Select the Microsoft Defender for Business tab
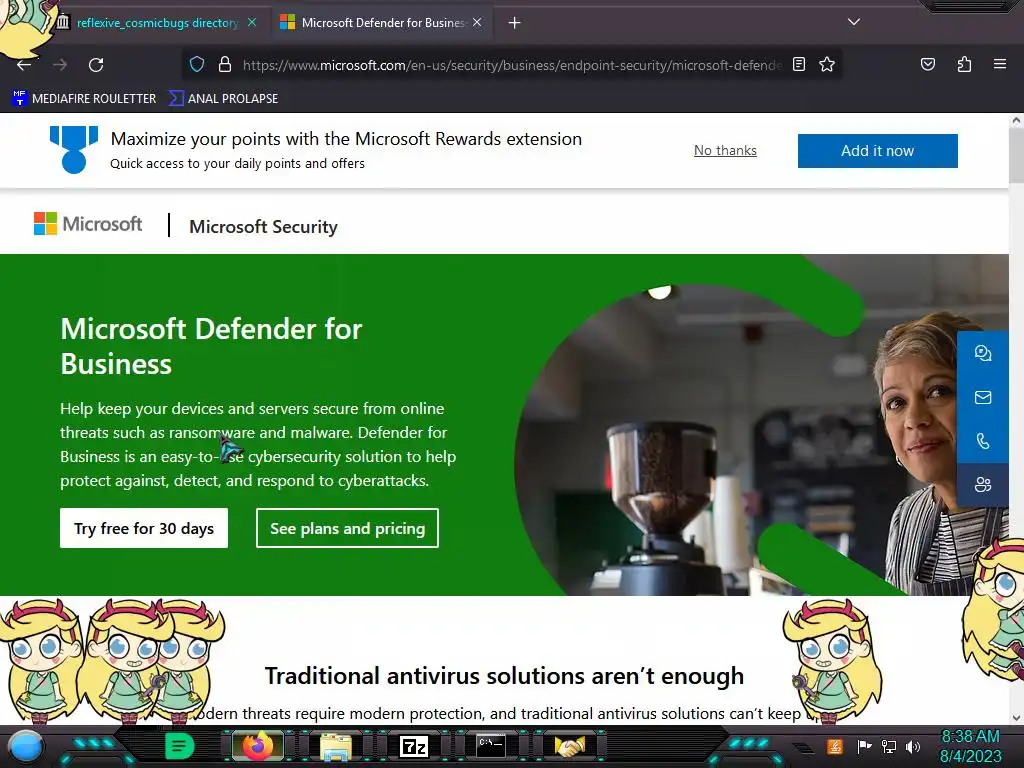 pyautogui.click(x=383, y=23)
